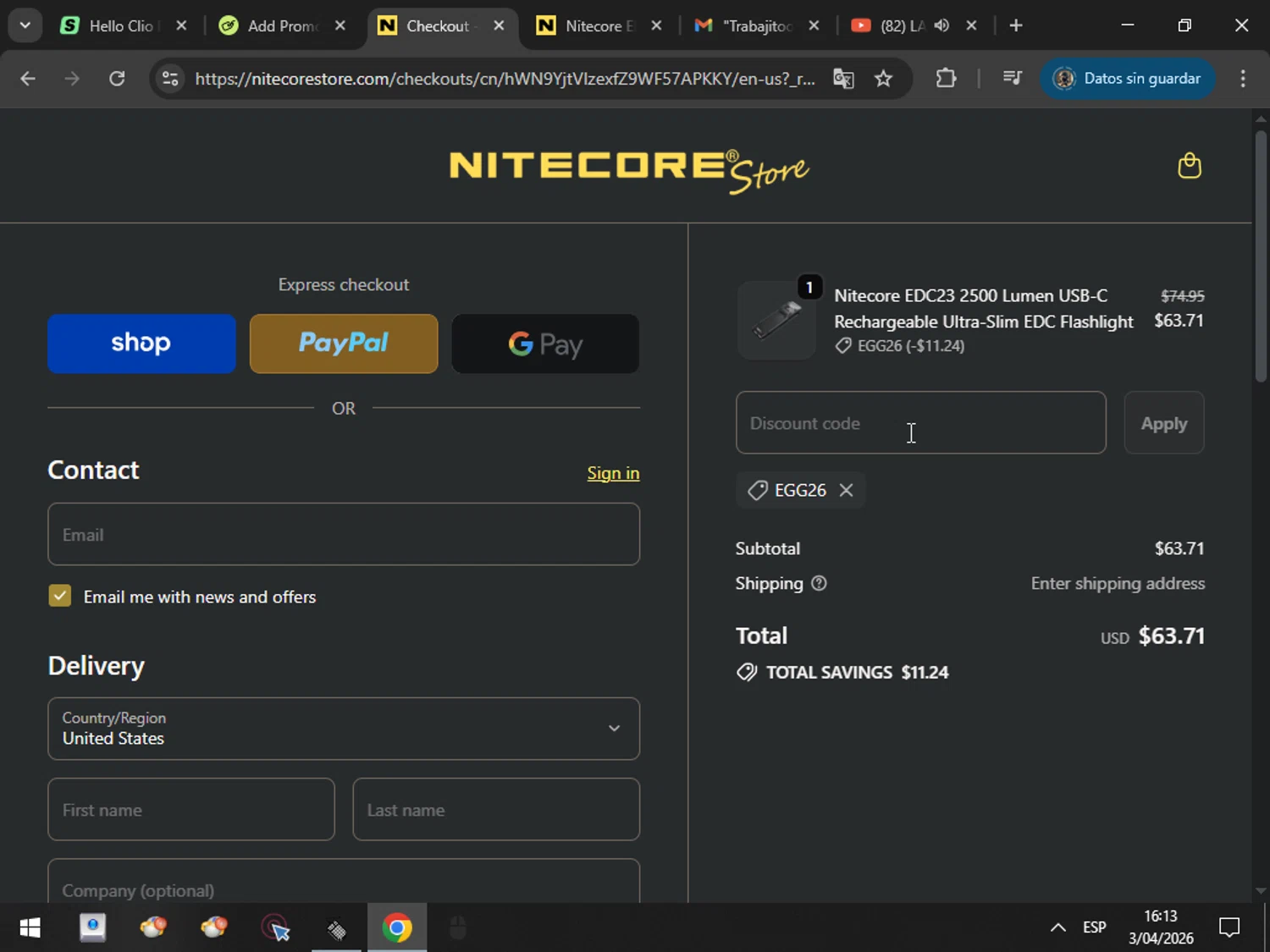Apply the discount code
This screenshot has width=1270, height=952.
click(x=1164, y=423)
